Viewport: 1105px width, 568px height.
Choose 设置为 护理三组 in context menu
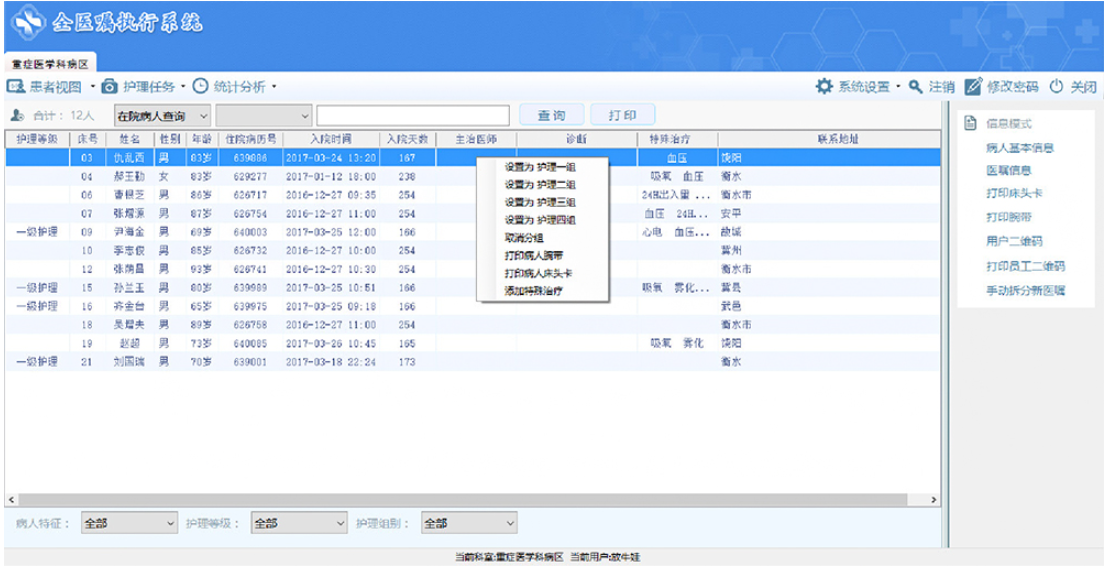543,202
